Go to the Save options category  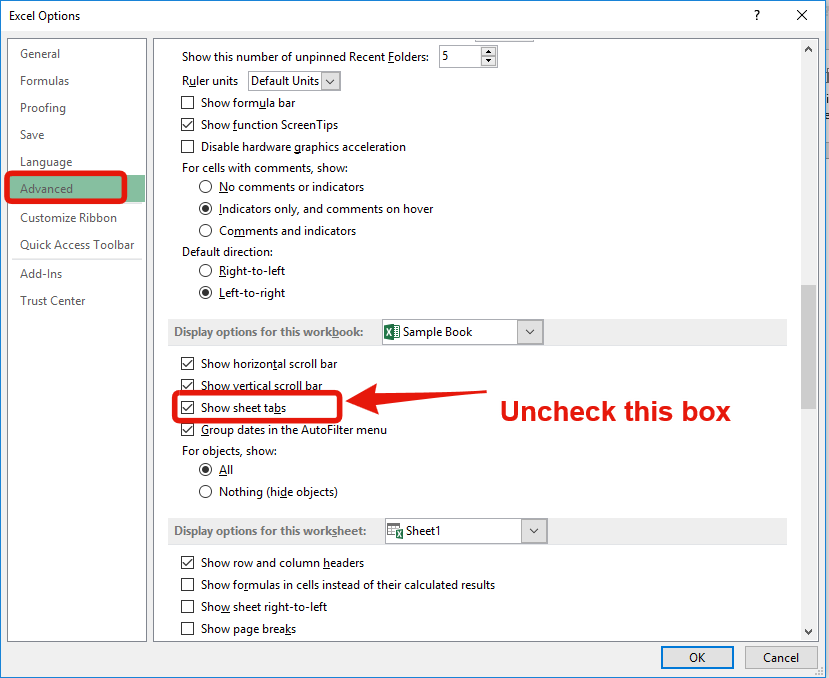pyautogui.click(x=32, y=135)
